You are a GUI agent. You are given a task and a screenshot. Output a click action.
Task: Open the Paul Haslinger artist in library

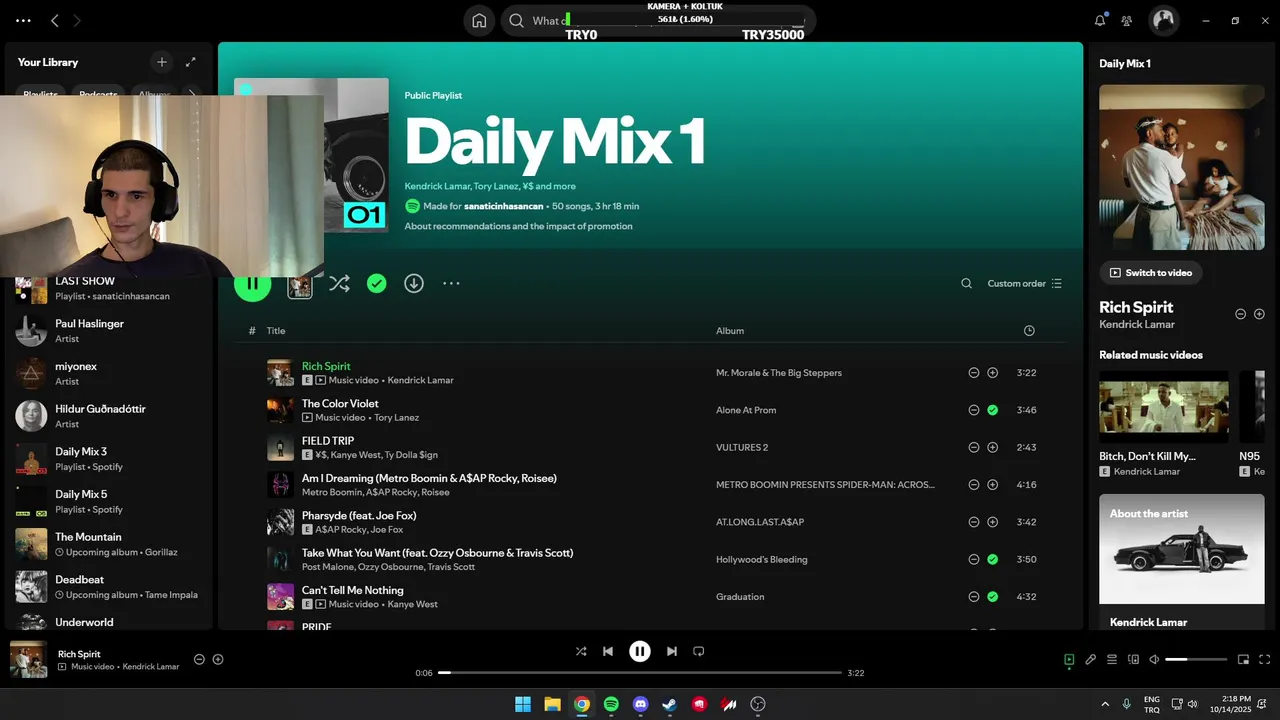point(108,330)
